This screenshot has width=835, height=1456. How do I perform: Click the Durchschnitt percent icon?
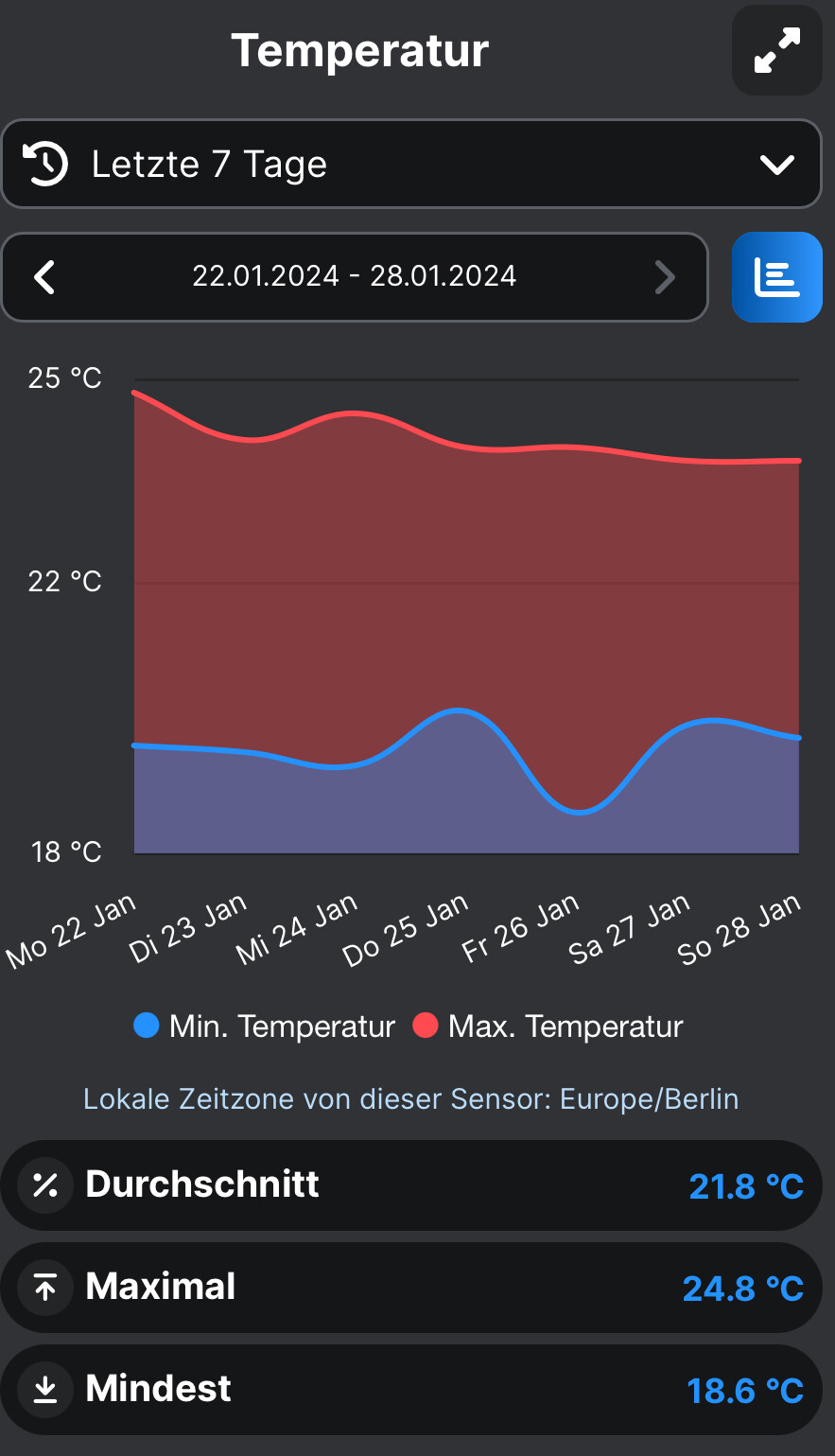45,1185
